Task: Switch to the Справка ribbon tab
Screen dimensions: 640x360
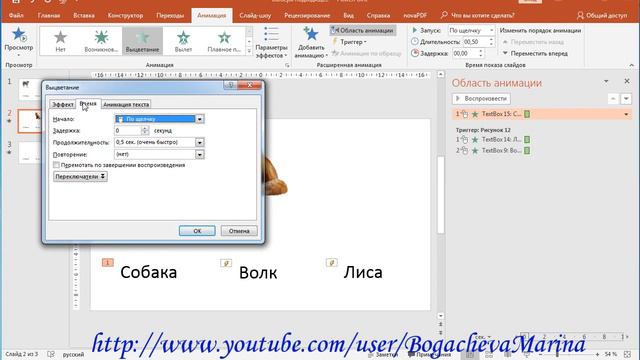Action: [378, 16]
